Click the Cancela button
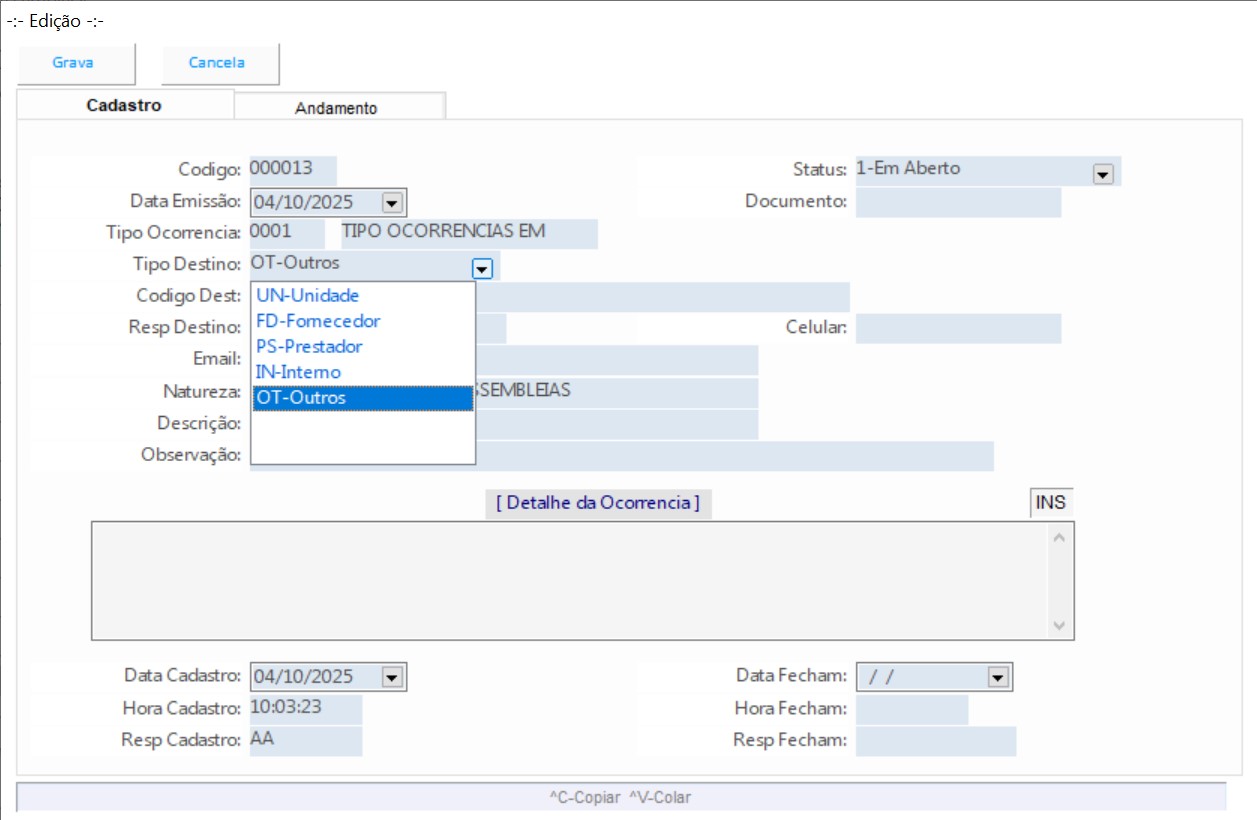1257x820 pixels. pos(218,63)
